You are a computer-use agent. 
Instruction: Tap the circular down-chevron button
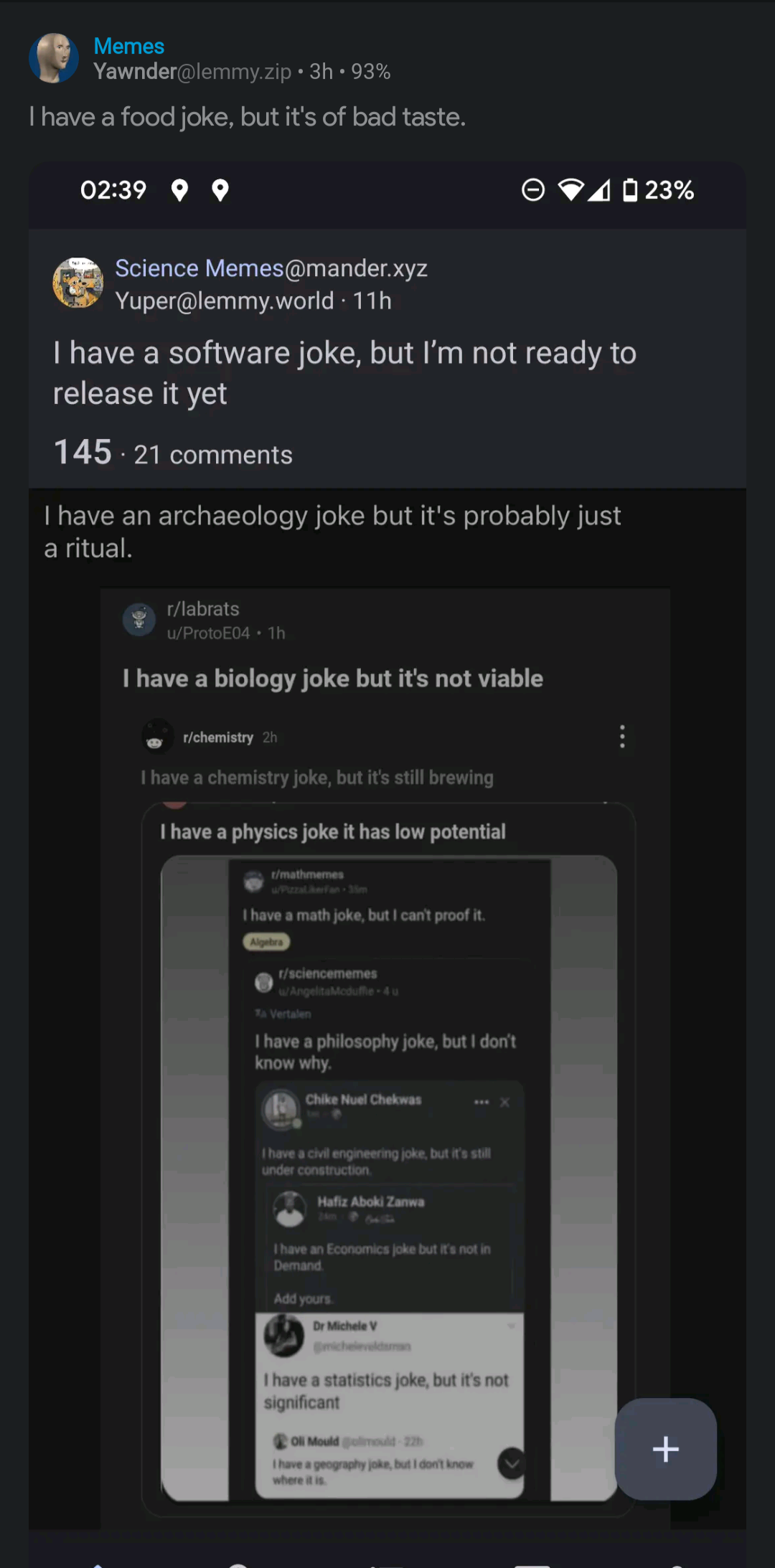[512, 1463]
